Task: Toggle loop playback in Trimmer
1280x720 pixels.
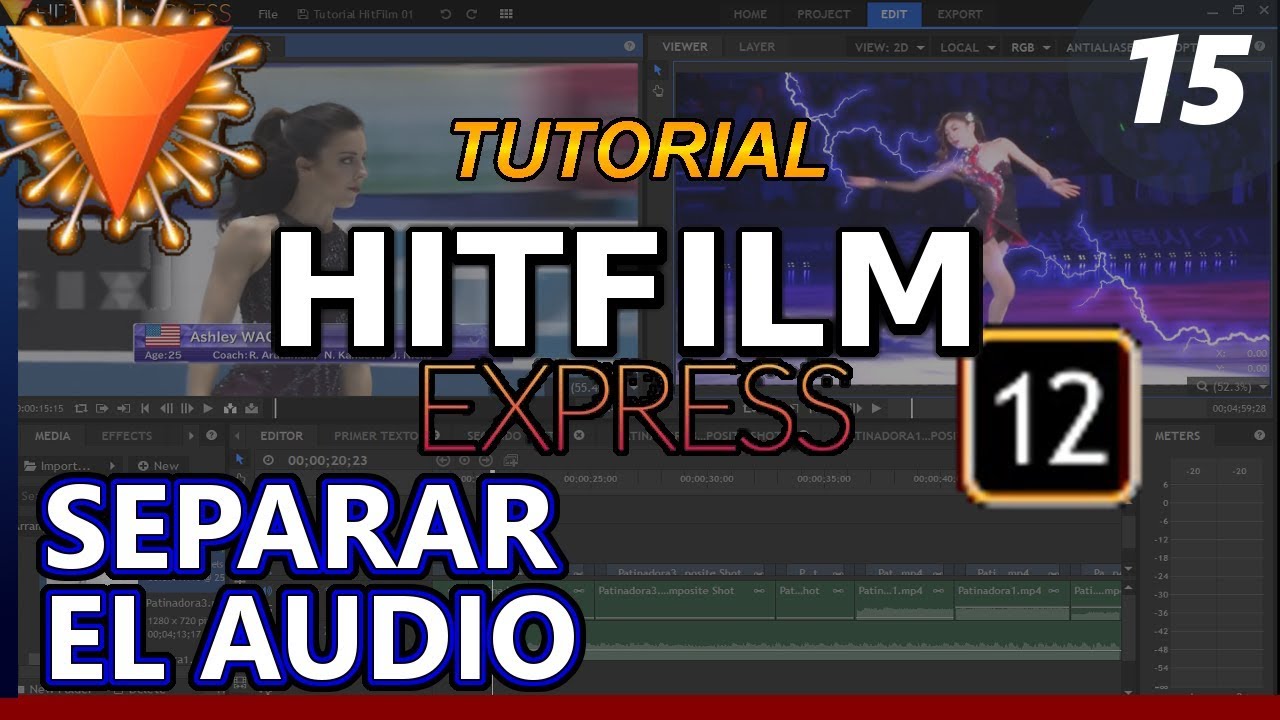Action: [x=81, y=408]
